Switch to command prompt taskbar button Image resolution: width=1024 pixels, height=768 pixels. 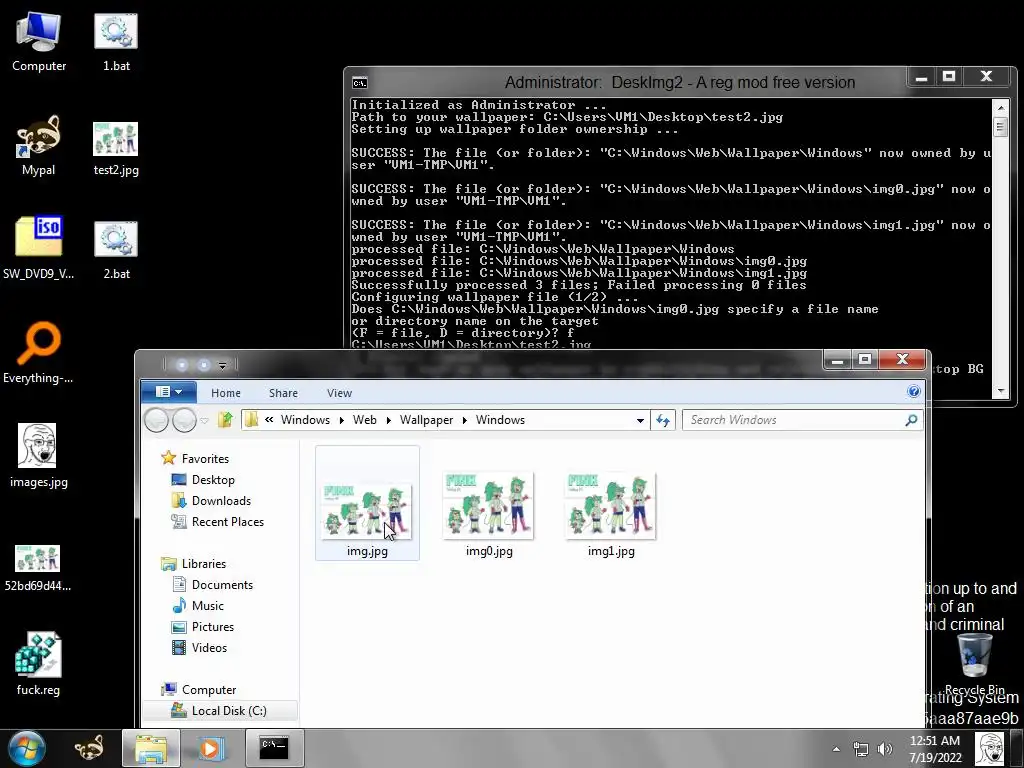pos(274,748)
